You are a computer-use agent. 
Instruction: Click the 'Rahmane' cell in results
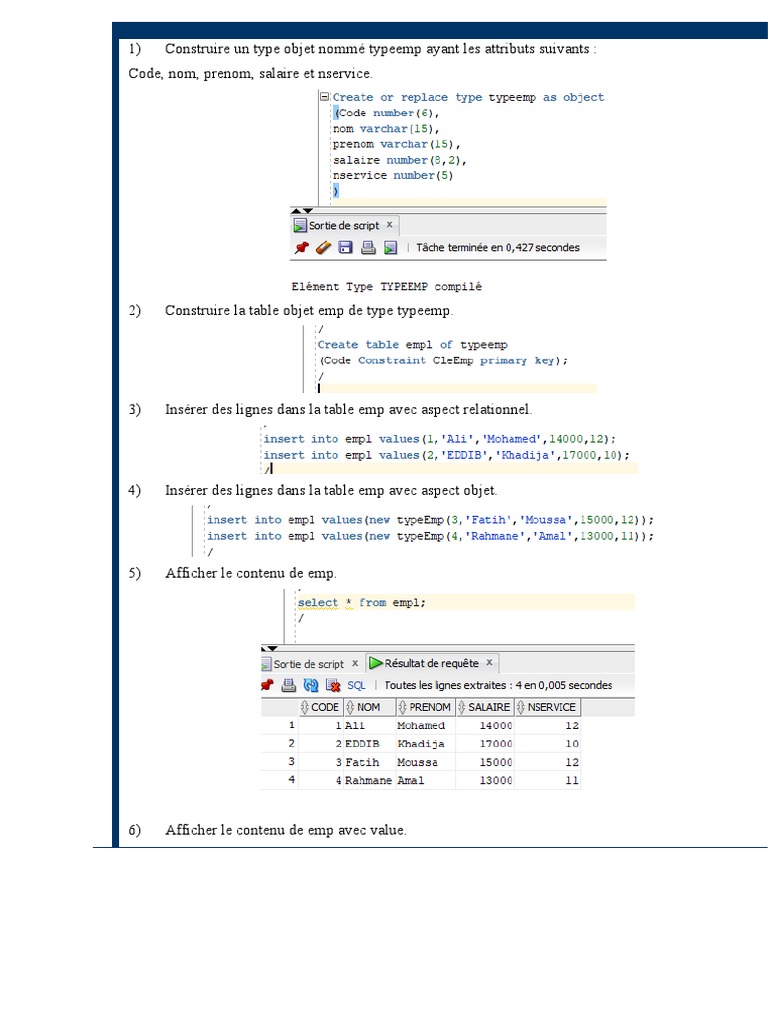pos(370,780)
